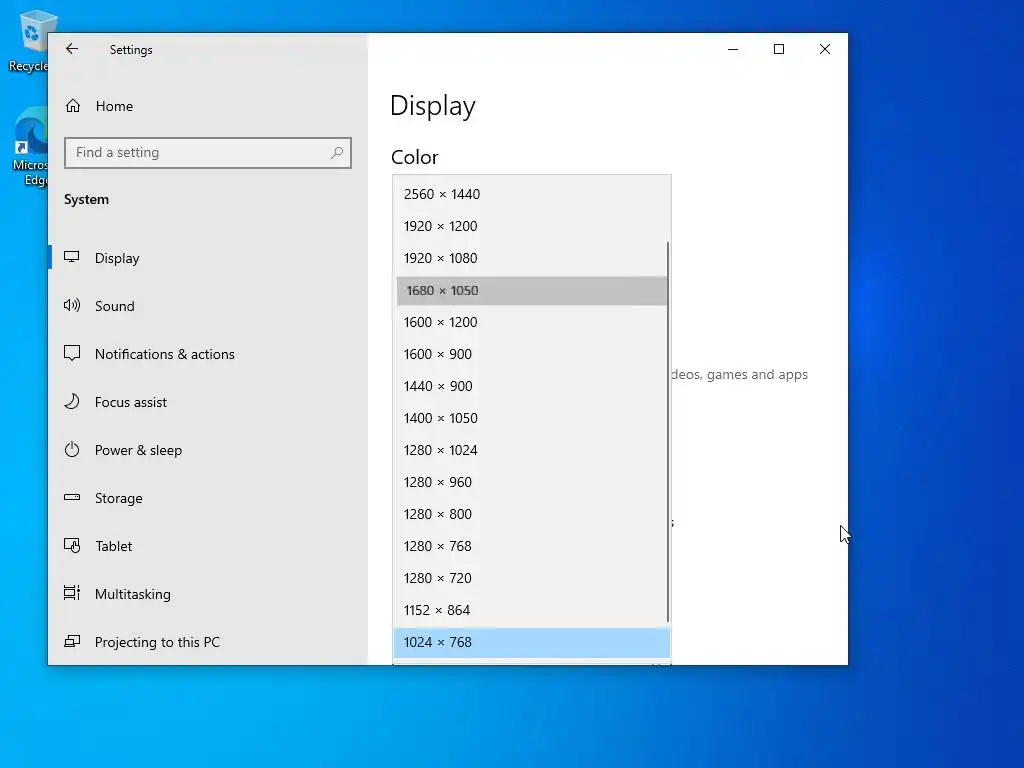1024x768 pixels.
Task: Open Tablet settings
Action: 208,546
